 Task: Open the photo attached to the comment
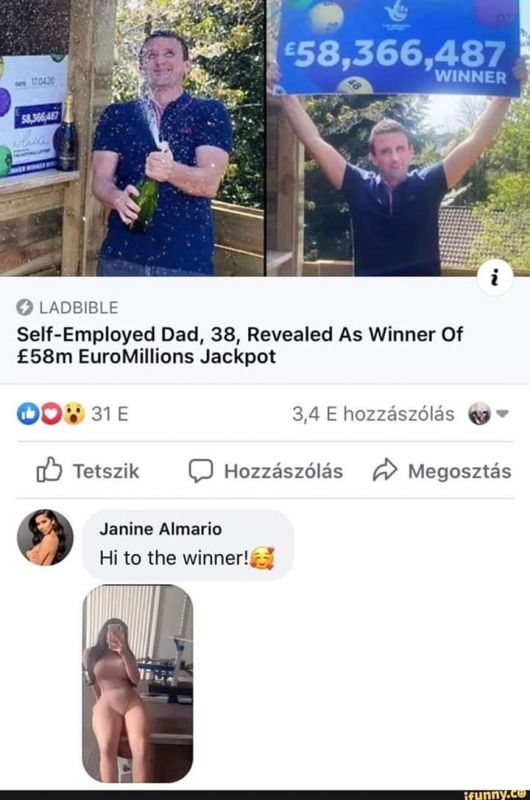pyautogui.click(x=138, y=684)
